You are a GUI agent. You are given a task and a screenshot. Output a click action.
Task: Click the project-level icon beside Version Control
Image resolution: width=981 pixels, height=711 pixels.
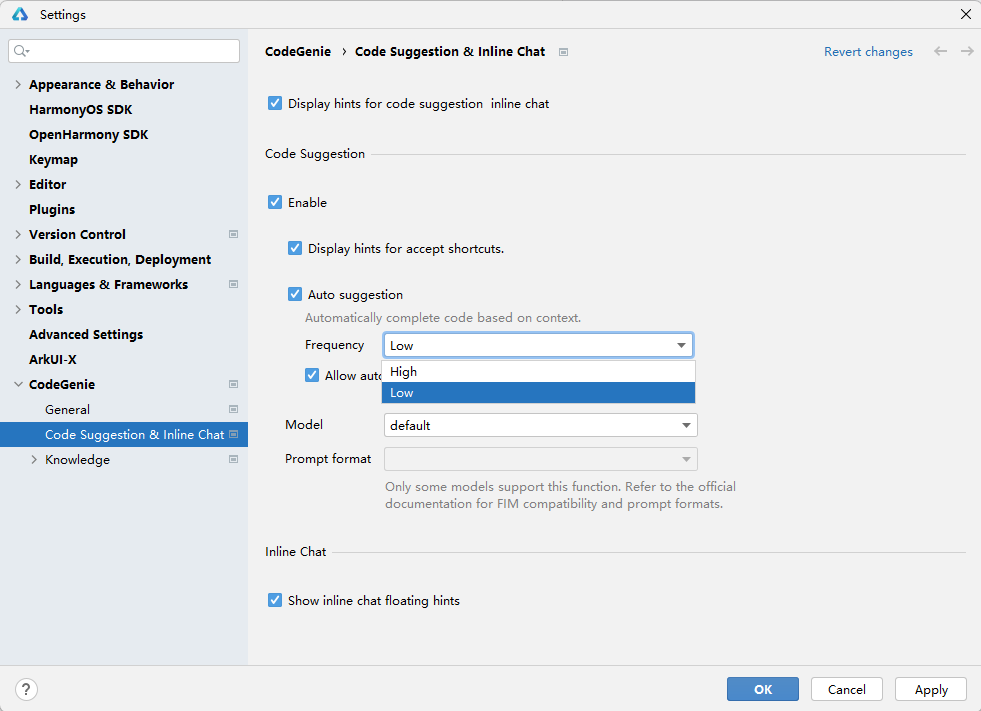pos(233,235)
